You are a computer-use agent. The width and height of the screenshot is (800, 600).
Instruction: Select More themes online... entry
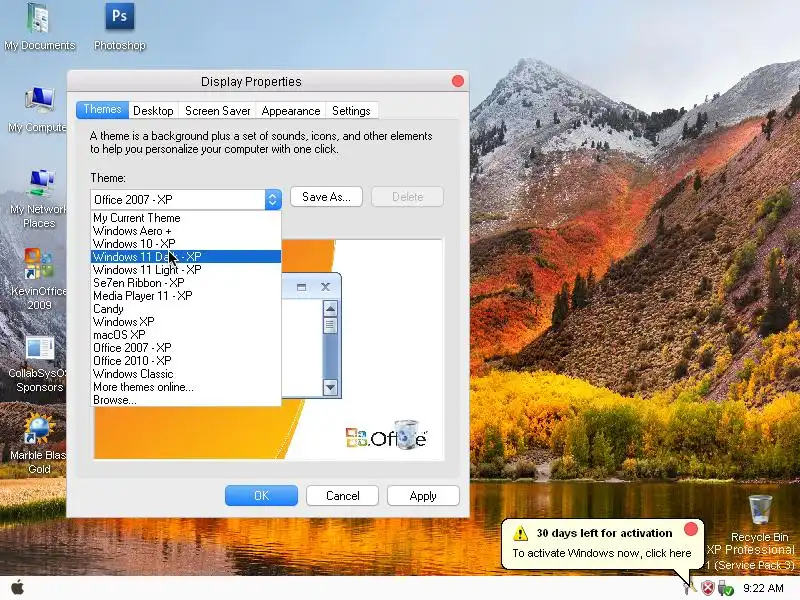coord(186,387)
